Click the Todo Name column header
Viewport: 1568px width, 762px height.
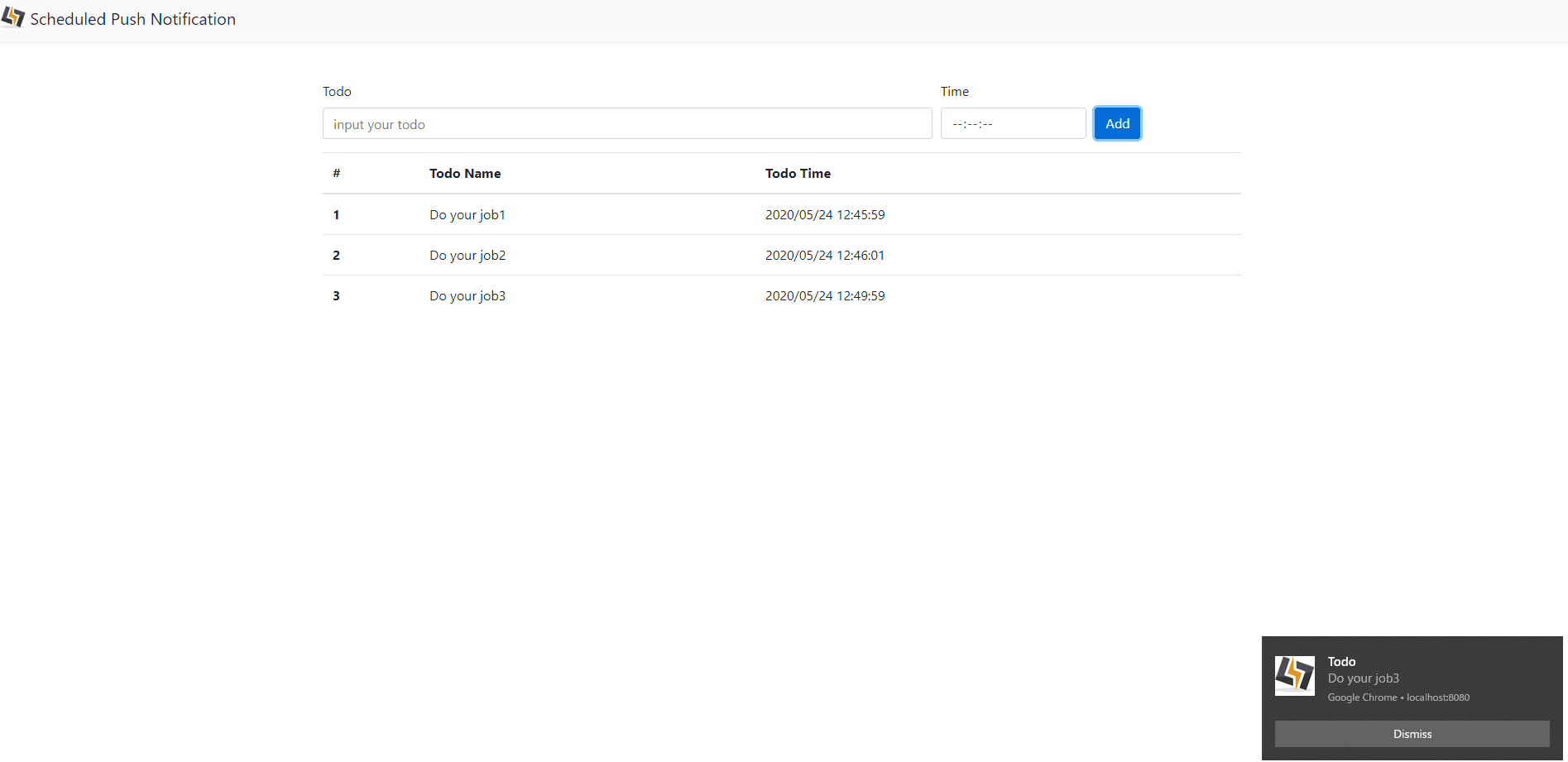click(465, 174)
